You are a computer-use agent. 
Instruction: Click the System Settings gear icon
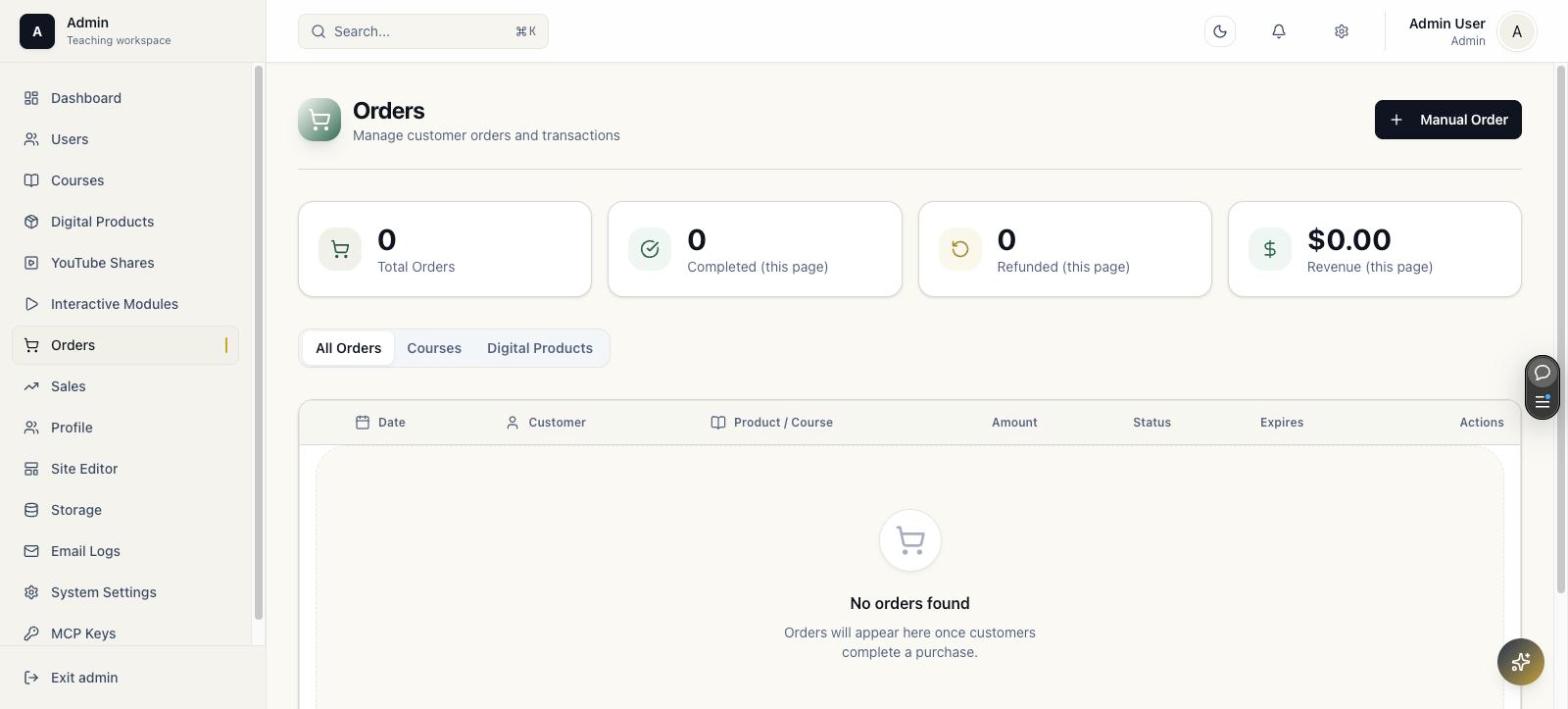(x=31, y=592)
